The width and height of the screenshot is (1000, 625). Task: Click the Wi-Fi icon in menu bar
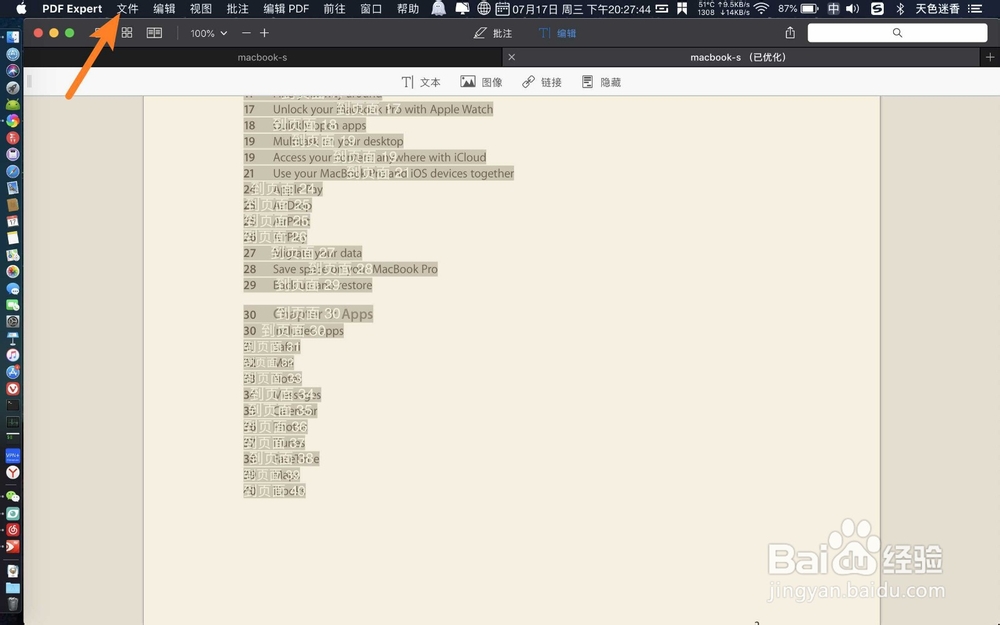761,8
